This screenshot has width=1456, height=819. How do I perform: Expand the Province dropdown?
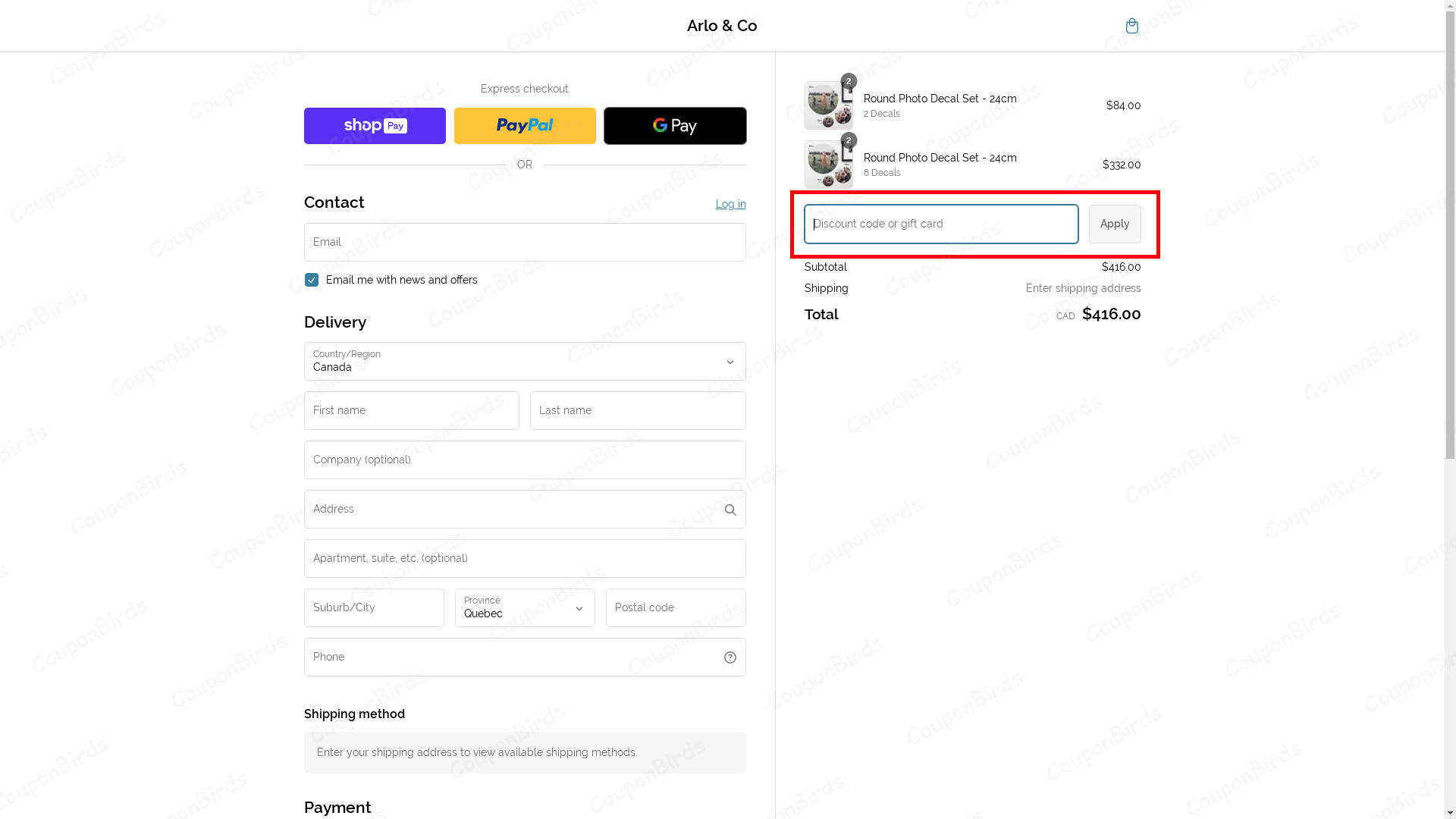coord(525,608)
